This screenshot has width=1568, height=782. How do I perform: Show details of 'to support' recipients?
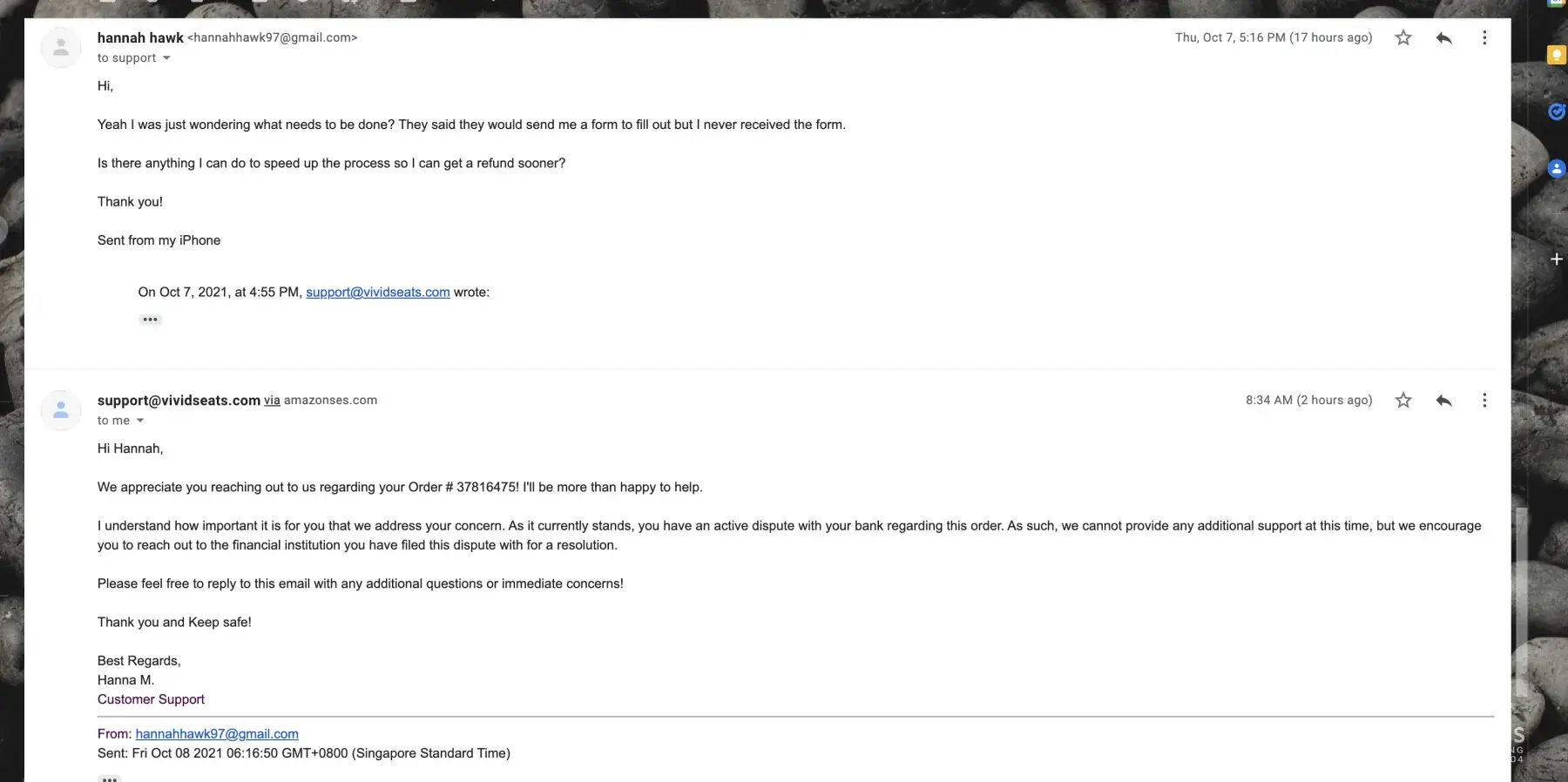166,58
